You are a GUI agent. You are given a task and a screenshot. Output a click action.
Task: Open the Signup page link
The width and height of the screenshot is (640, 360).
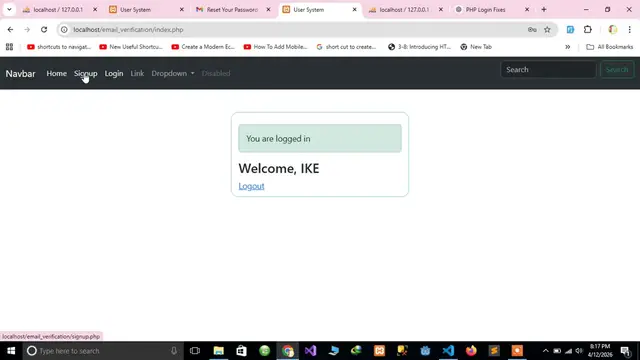pyautogui.click(x=86, y=73)
